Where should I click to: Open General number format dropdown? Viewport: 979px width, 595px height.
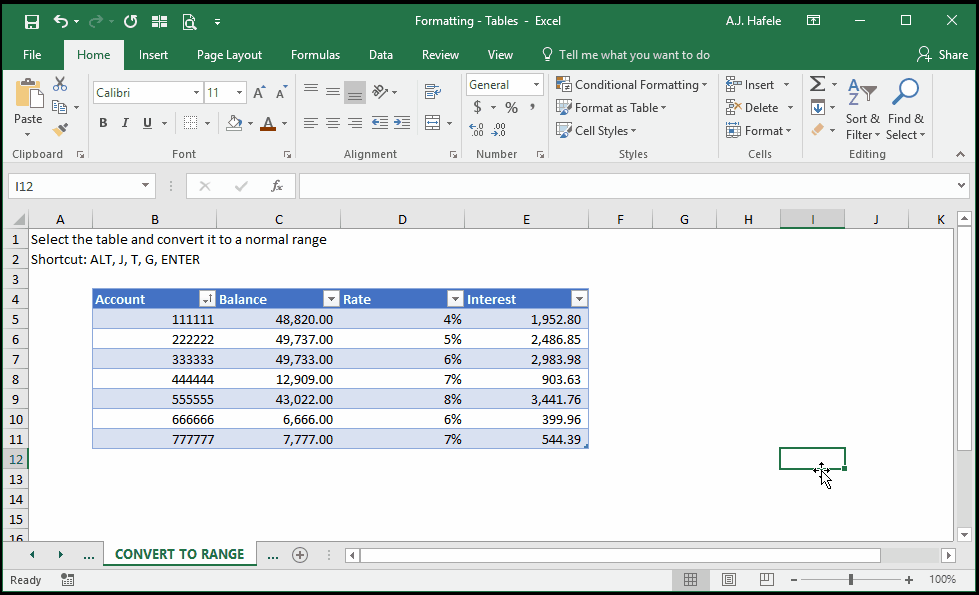pos(536,84)
